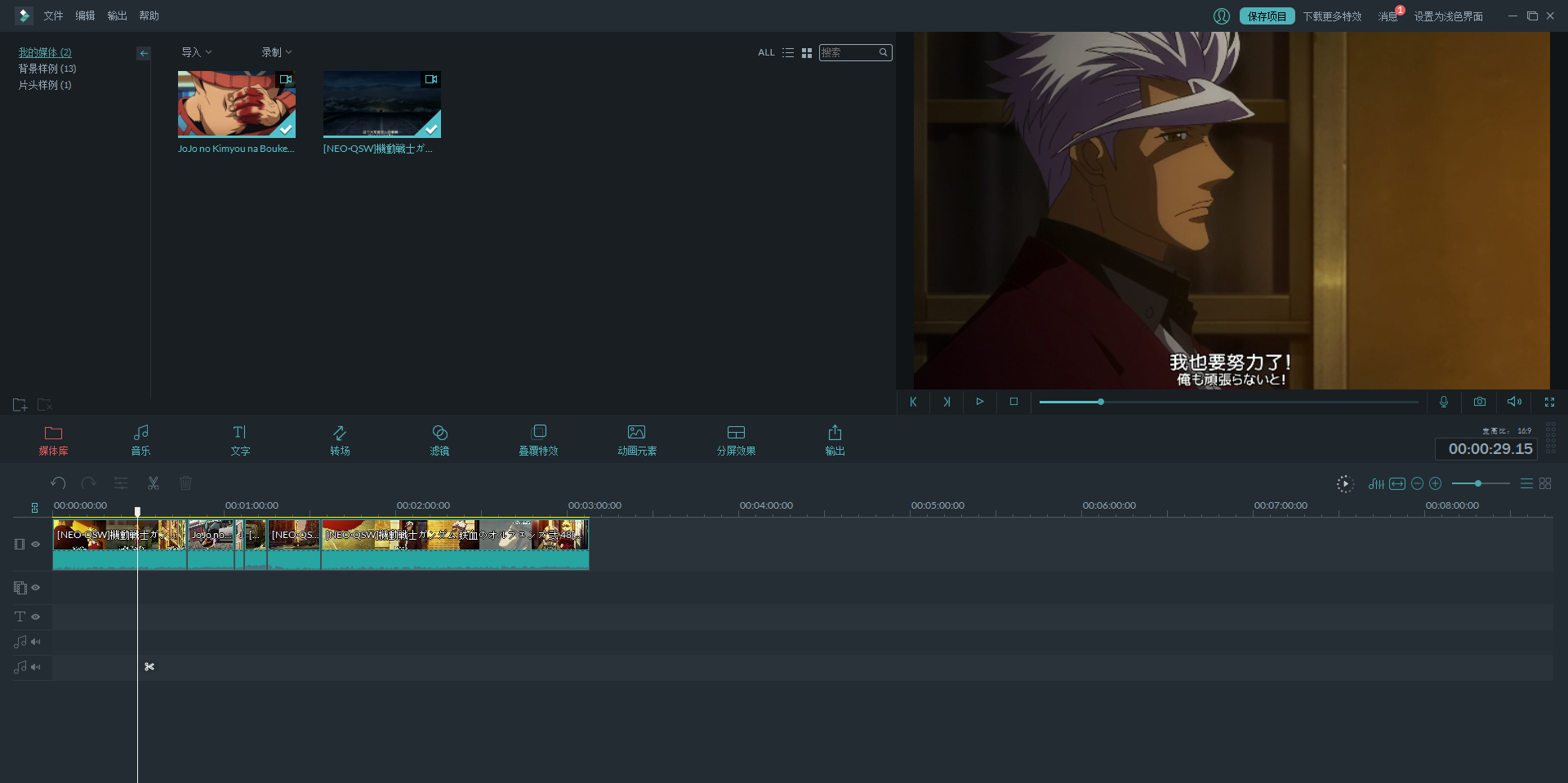This screenshot has width=1568, height=783.
Task: Enter fullscreen preview
Action: tap(1549, 402)
